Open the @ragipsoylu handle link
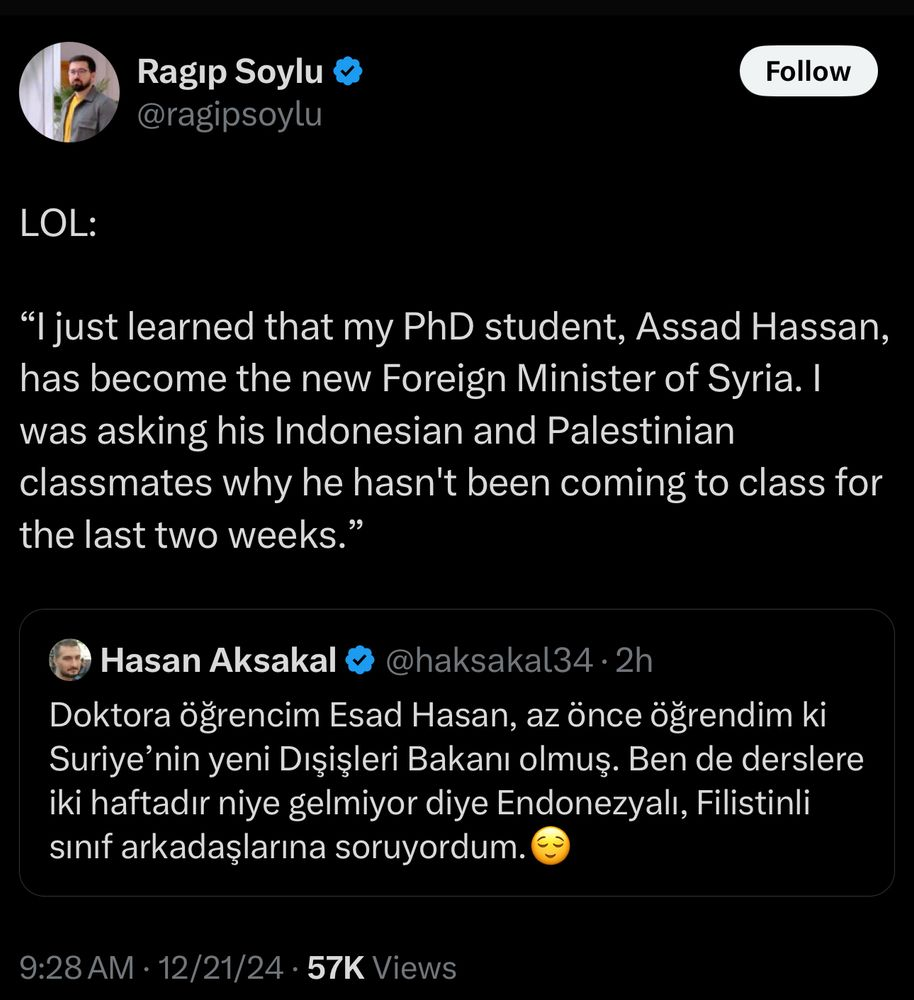This screenshot has width=914, height=1000. coord(229,115)
